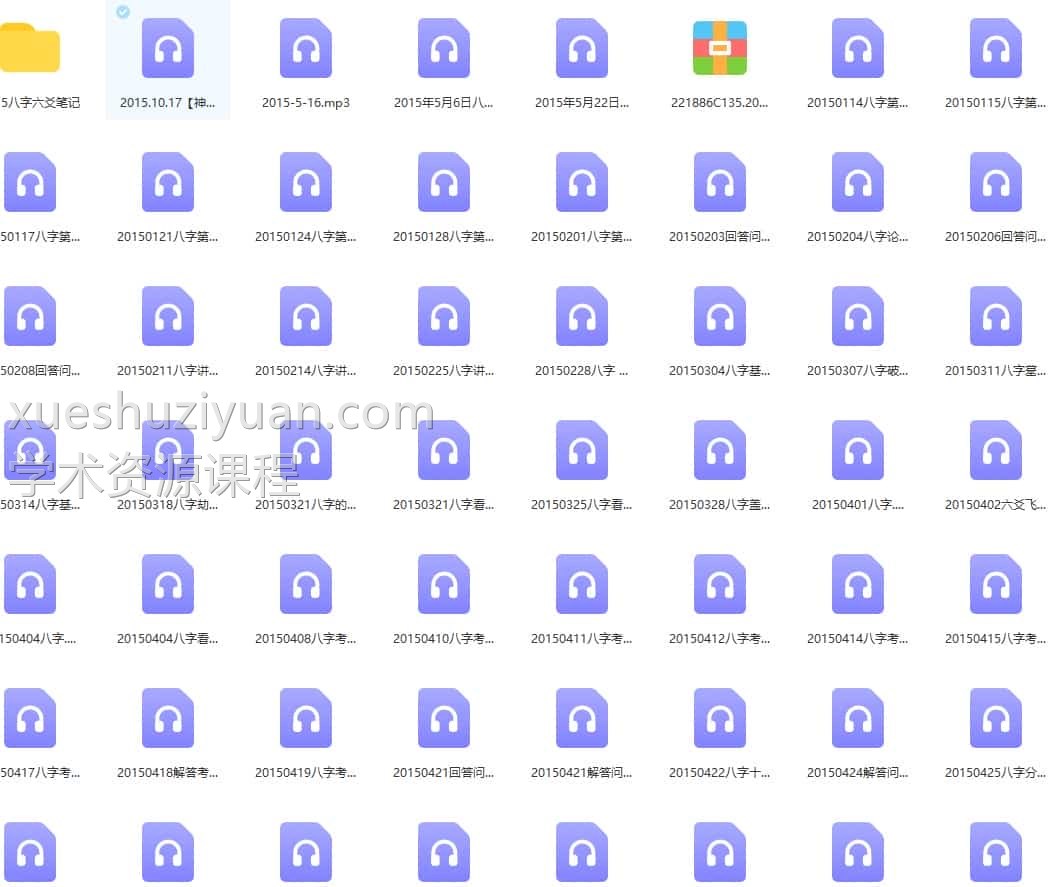Image resolution: width=1064 pixels, height=887 pixels.
Task: Play the 20150307八字破 recording
Action: coord(857,315)
